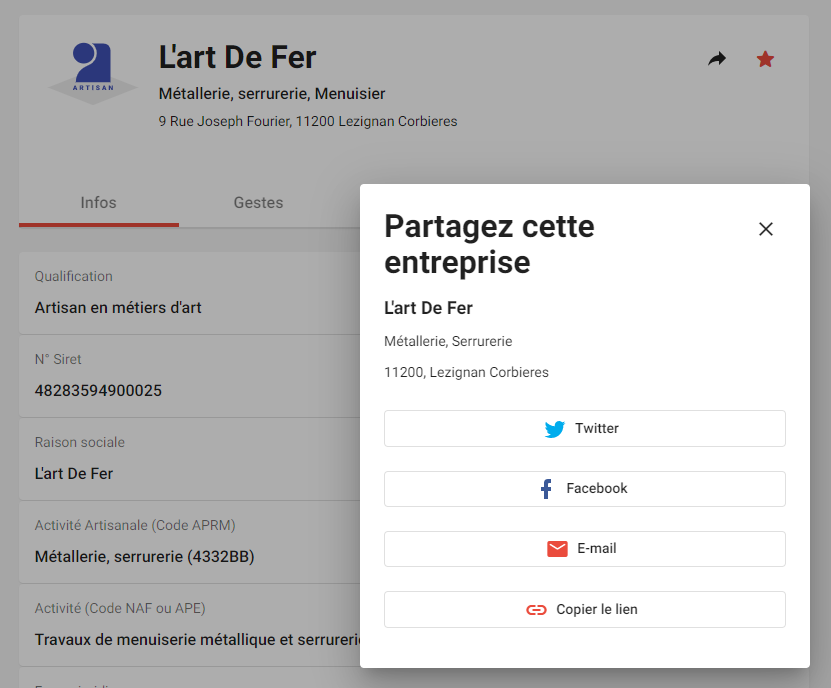Viewport: 831px width, 688px height.
Task: Click the Raison sociale value L'art De Fer
Action: [74, 474]
